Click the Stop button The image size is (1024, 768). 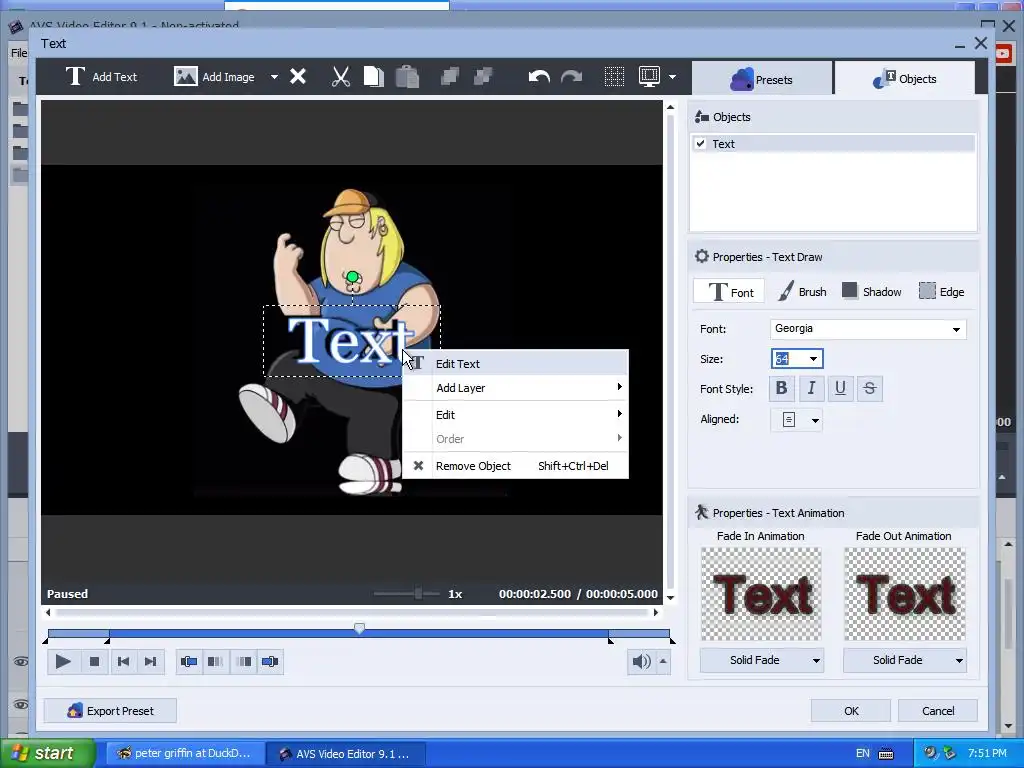[94, 662]
